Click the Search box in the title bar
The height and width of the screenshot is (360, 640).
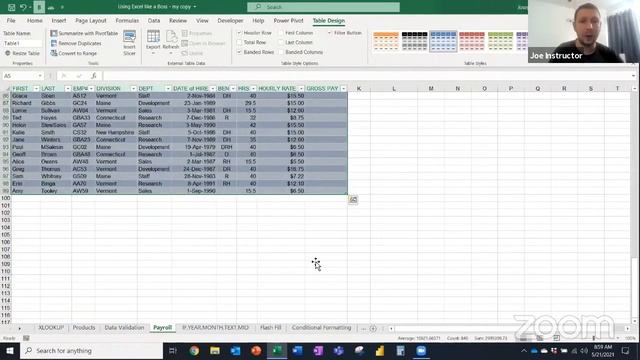coord(323,7)
